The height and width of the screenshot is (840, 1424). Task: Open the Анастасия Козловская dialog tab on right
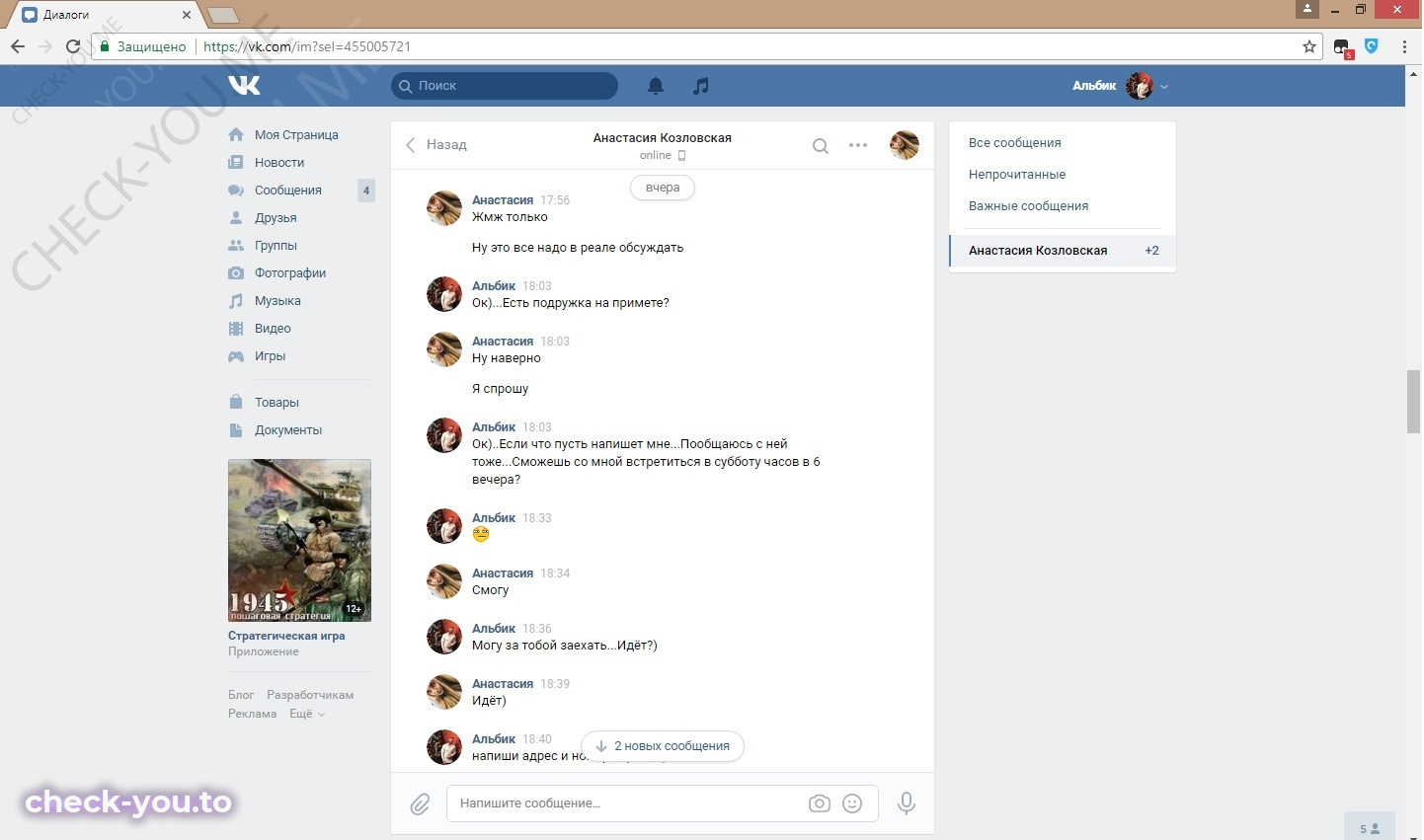tap(1063, 251)
